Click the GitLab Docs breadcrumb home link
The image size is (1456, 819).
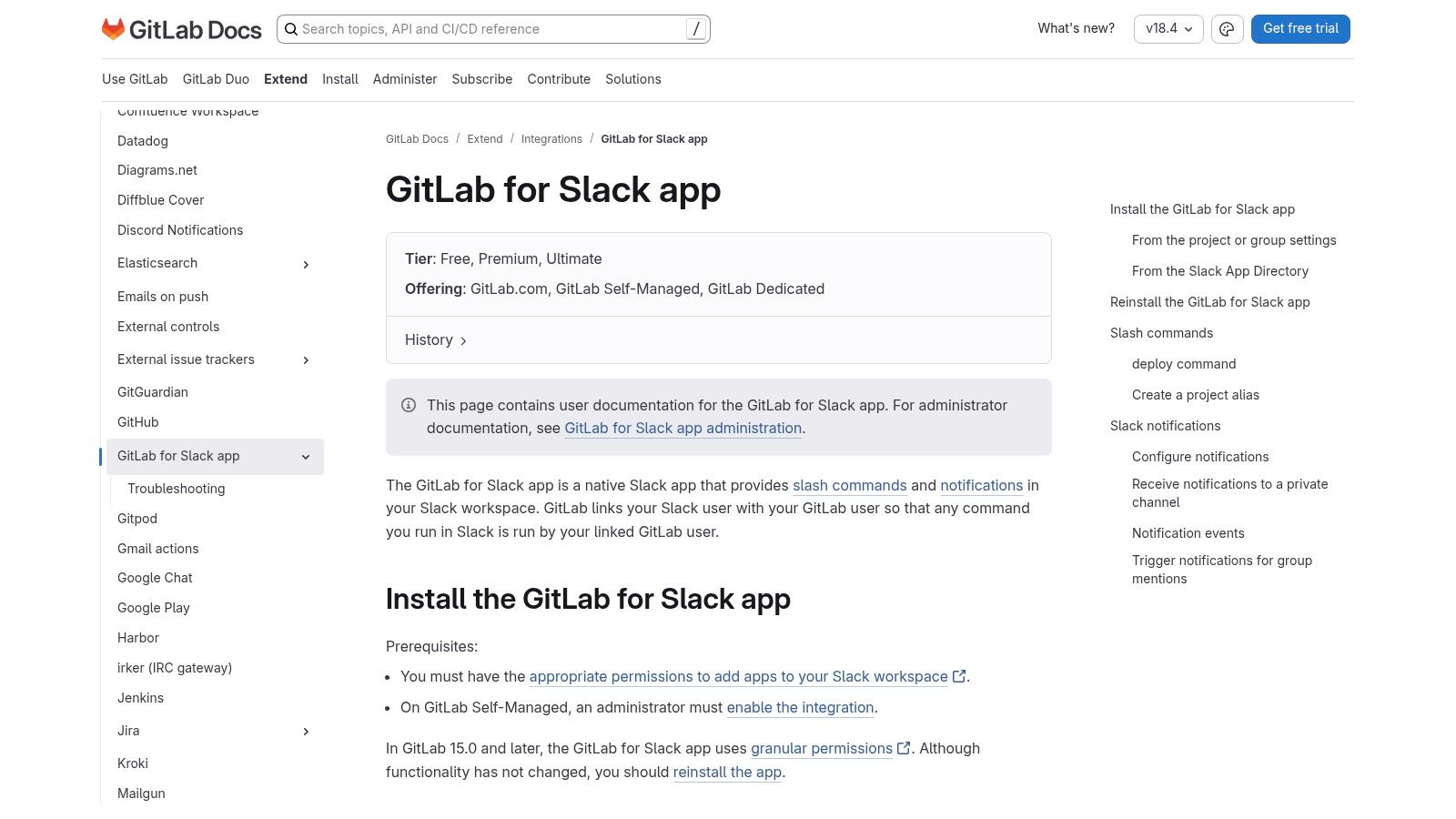(417, 138)
